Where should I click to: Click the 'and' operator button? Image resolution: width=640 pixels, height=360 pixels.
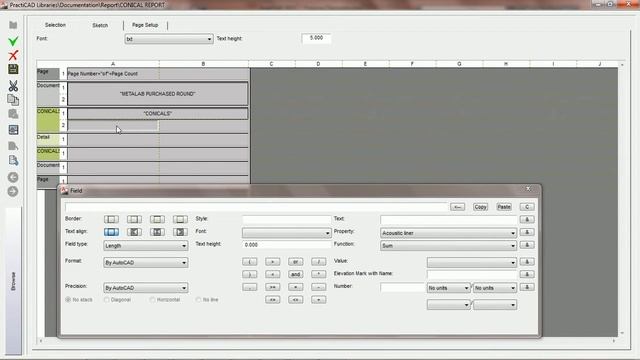point(296,274)
